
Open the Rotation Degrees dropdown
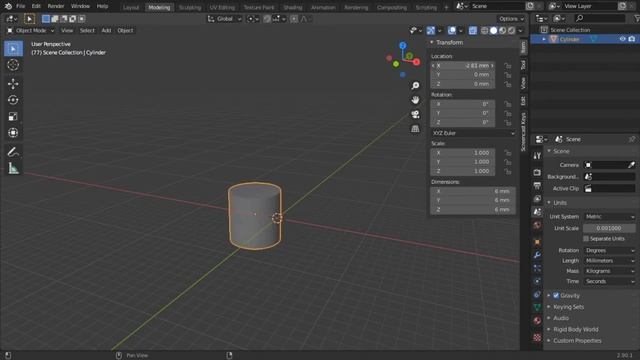pyautogui.click(x=609, y=250)
